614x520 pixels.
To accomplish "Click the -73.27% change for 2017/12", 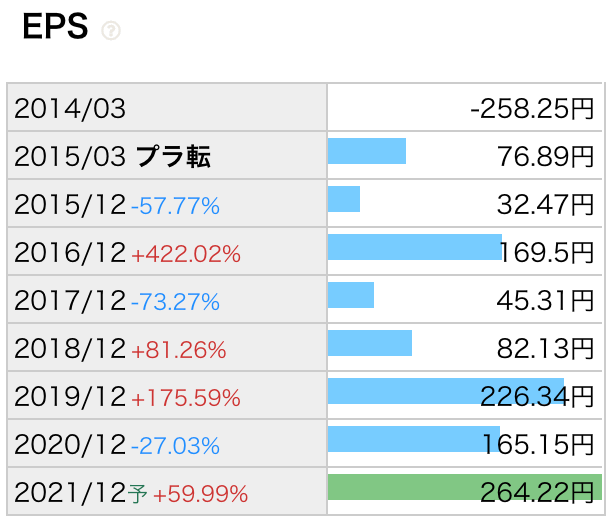I will 175,301.
